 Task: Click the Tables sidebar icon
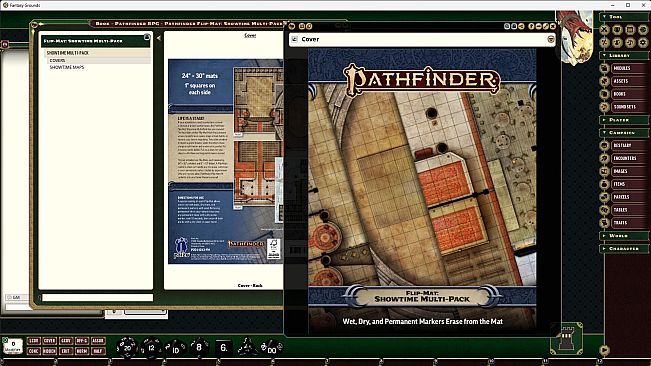point(604,210)
